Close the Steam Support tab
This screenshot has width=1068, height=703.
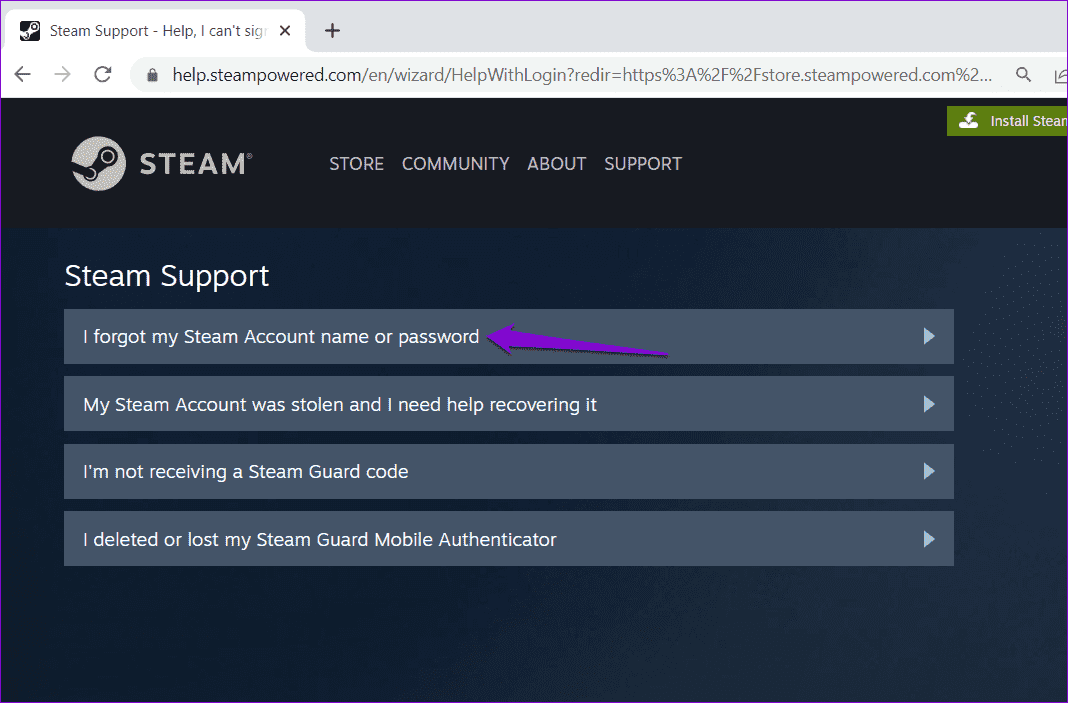click(285, 31)
